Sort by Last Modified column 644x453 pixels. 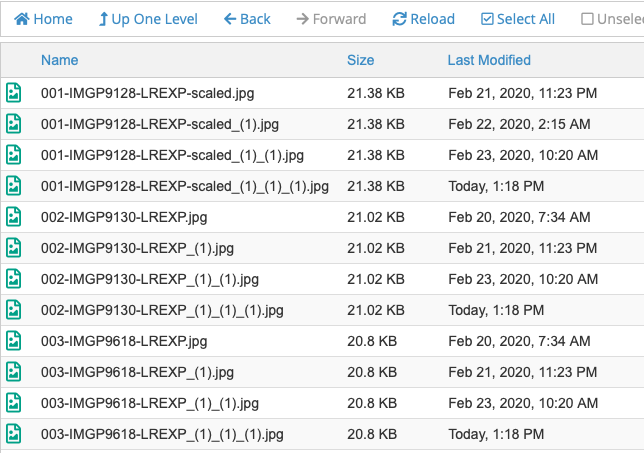489,61
